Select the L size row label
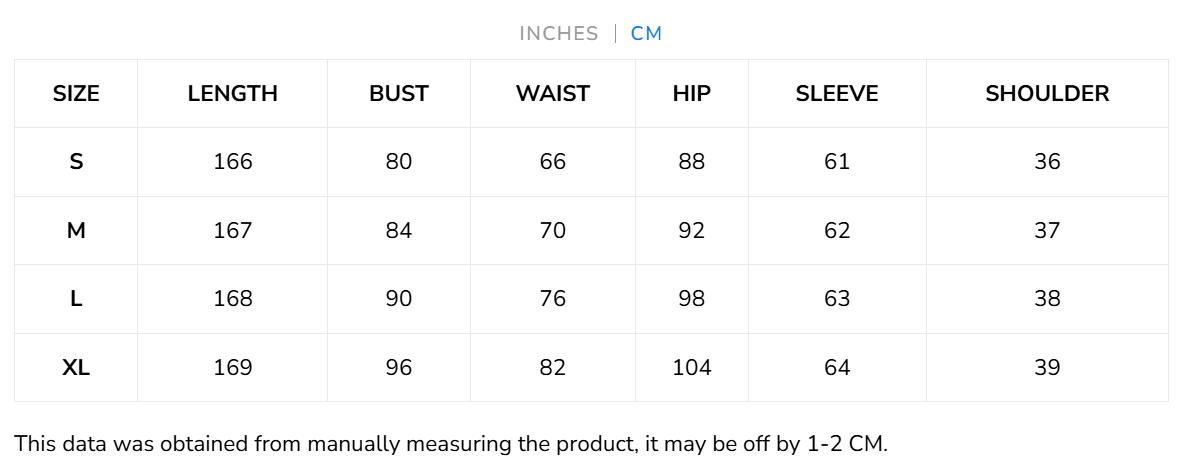 [76, 299]
